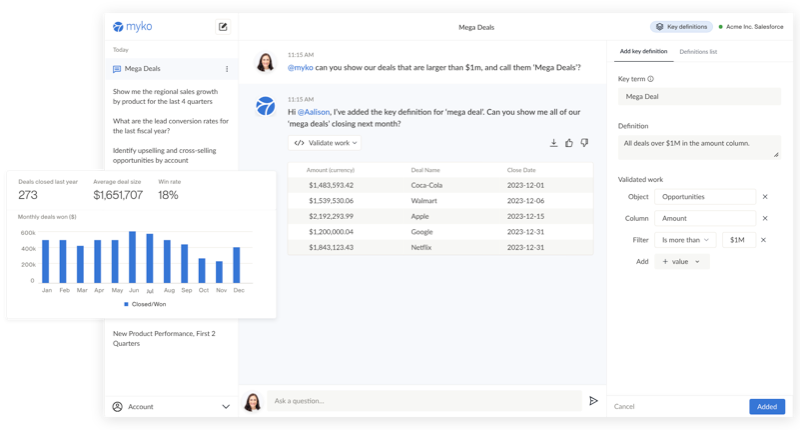The width and height of the screenshot is (800, 430).
Task: Click the Column Amount field
Action: tap(705, 218)
